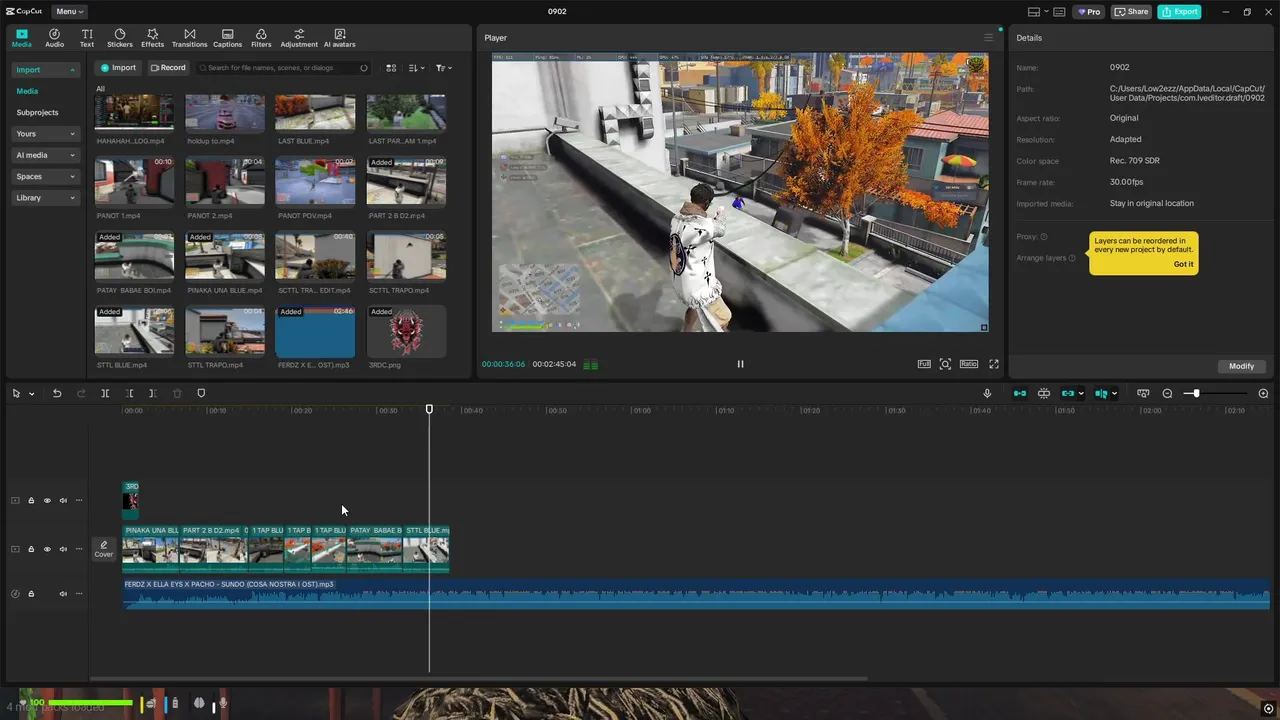
Task: Open the Filters panel icon
Action: (x=261, y=38)
